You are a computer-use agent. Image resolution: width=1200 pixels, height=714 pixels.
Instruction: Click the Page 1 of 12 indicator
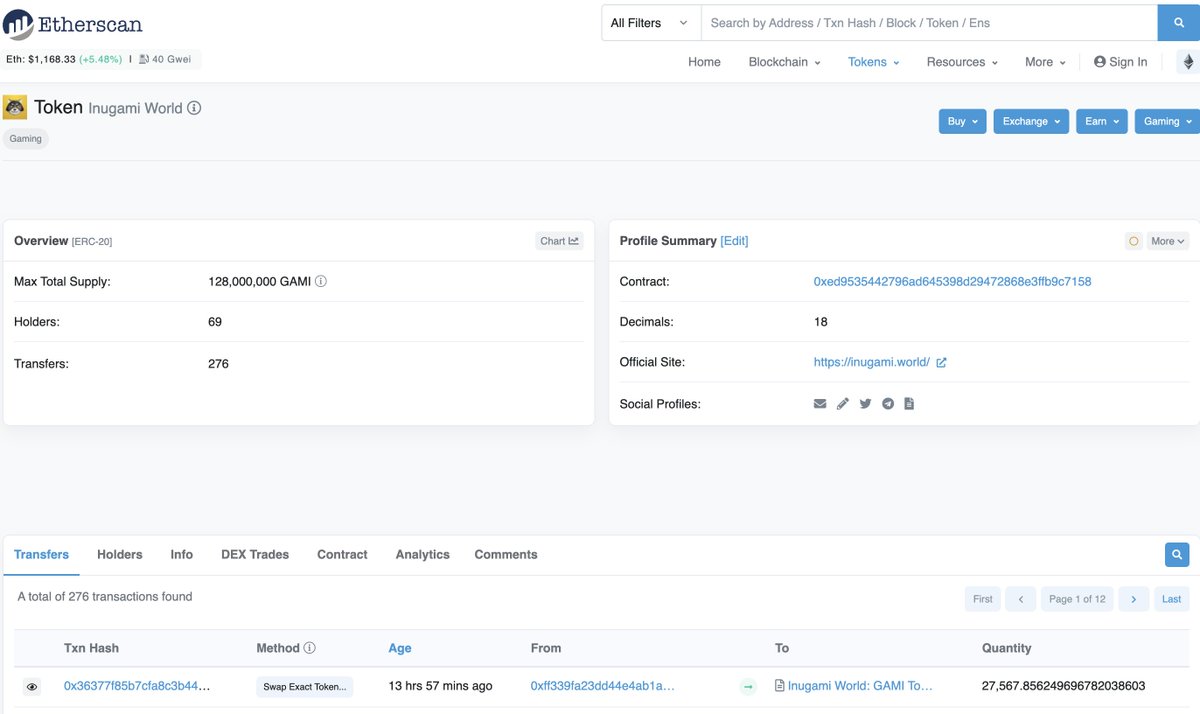pos(1077,599)
